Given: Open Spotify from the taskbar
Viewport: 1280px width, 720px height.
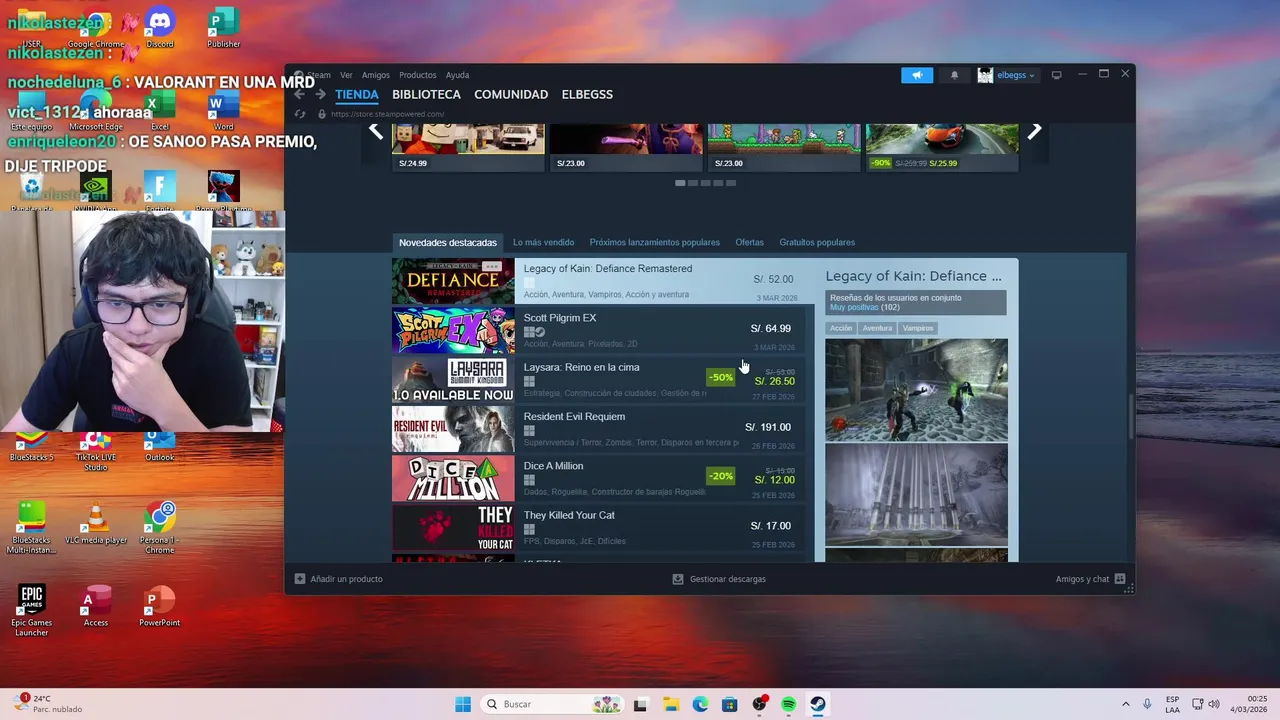Looking at the screenshot, I should pyautogui.click(x=789, y=704).
